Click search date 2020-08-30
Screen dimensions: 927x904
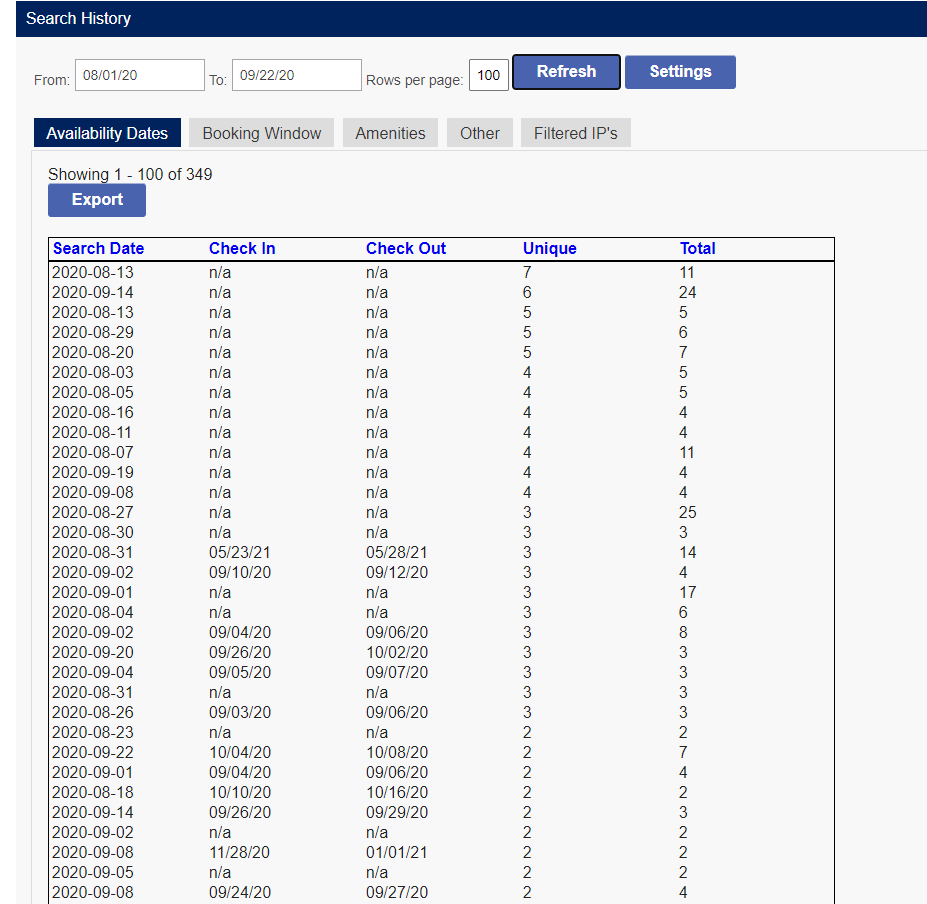click(93, 532)
